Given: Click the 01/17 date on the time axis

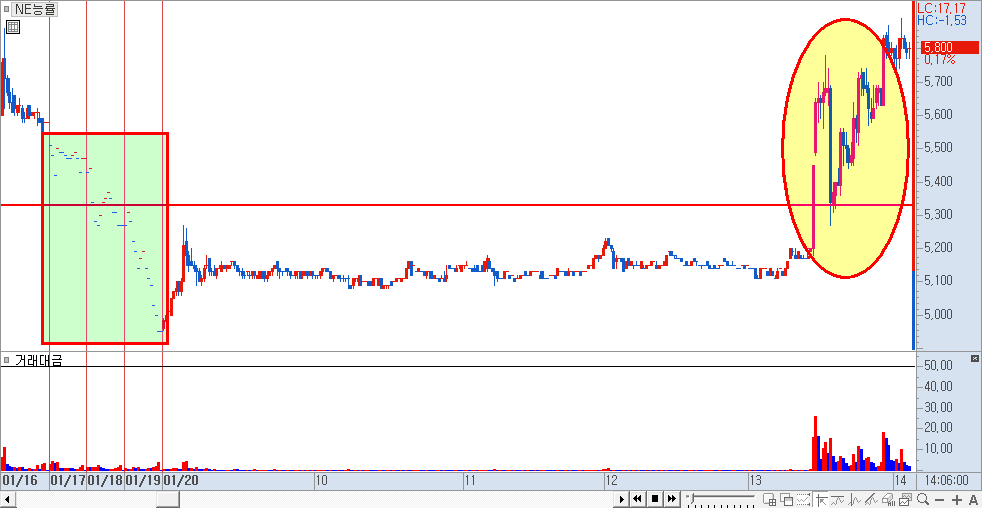Looking at the screenshot, I should pyautogui.click(x=68, y=480).
